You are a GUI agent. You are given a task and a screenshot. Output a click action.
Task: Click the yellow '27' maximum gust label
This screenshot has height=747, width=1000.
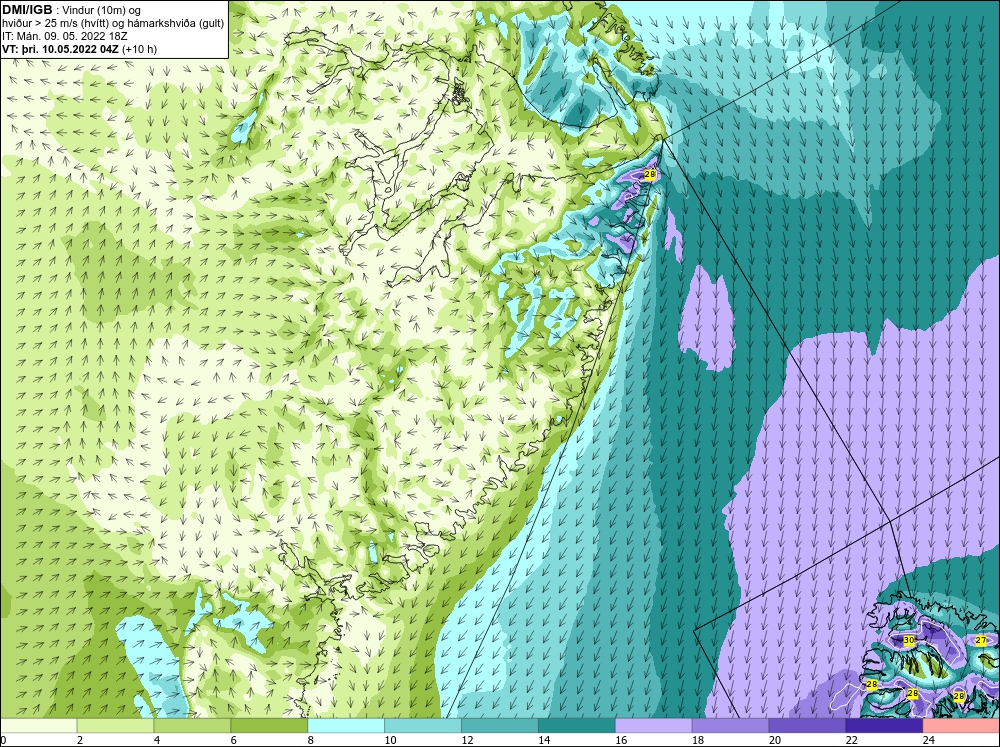coord(981,640)
